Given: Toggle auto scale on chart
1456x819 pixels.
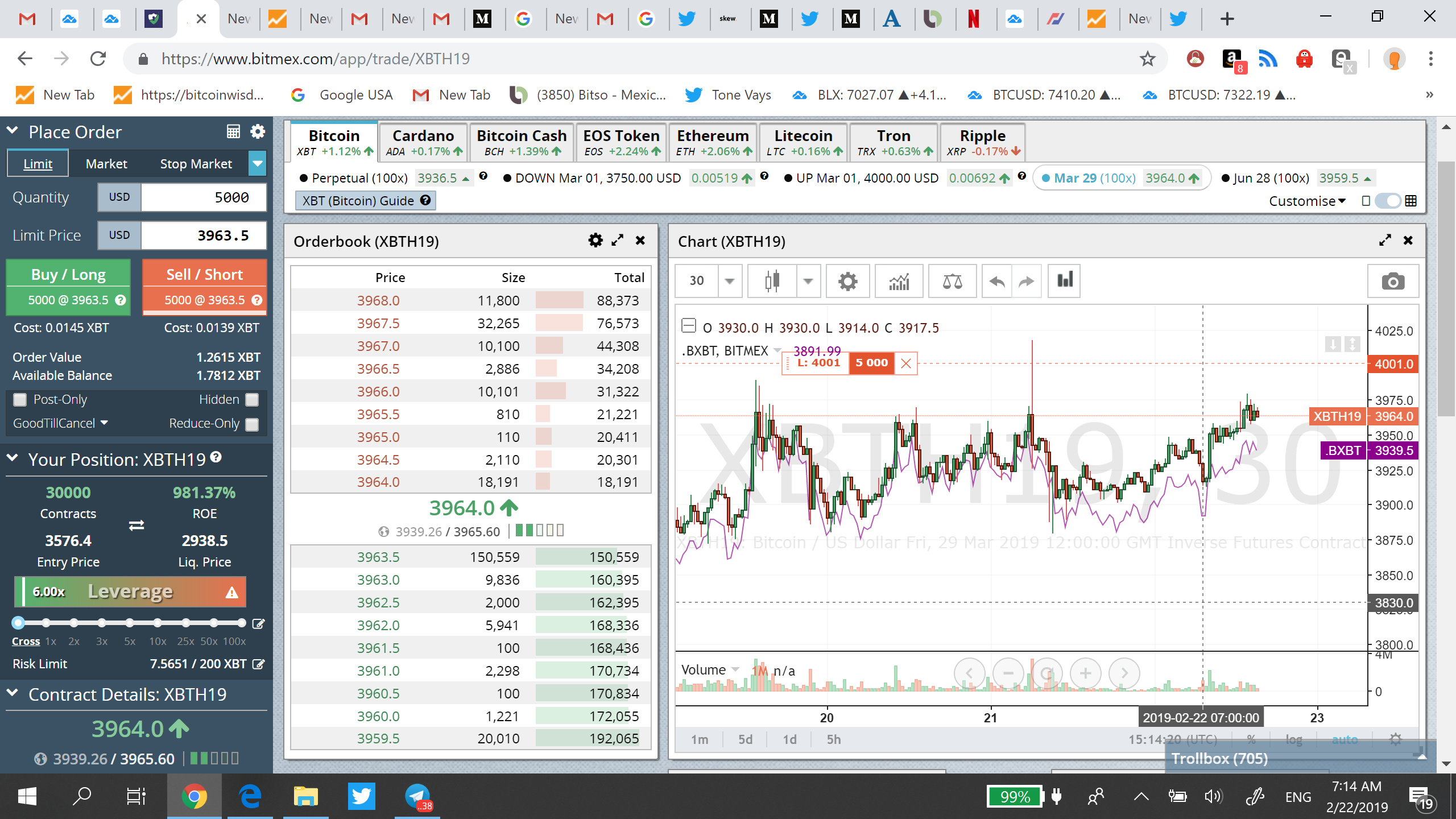Looking at the screenshot, I should (x=1345, y=739).
